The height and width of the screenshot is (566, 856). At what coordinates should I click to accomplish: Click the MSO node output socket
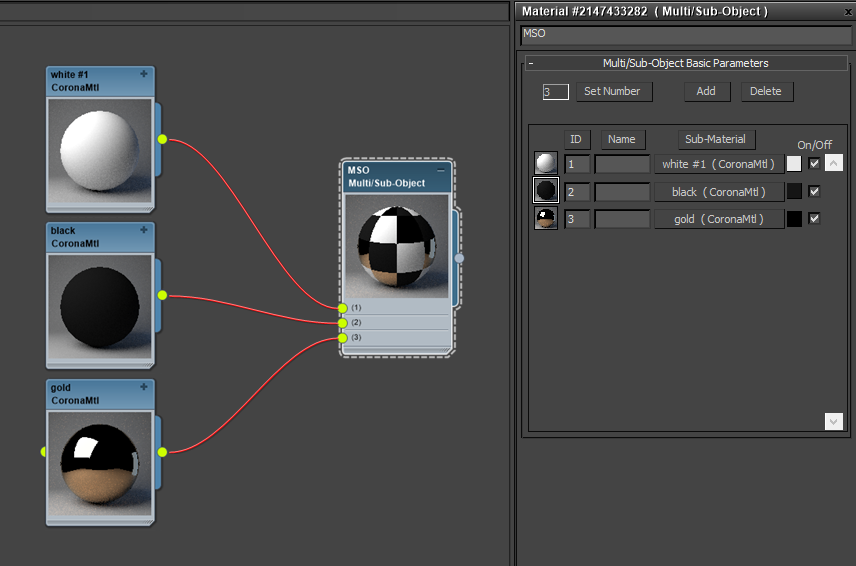tap(459, 258)
